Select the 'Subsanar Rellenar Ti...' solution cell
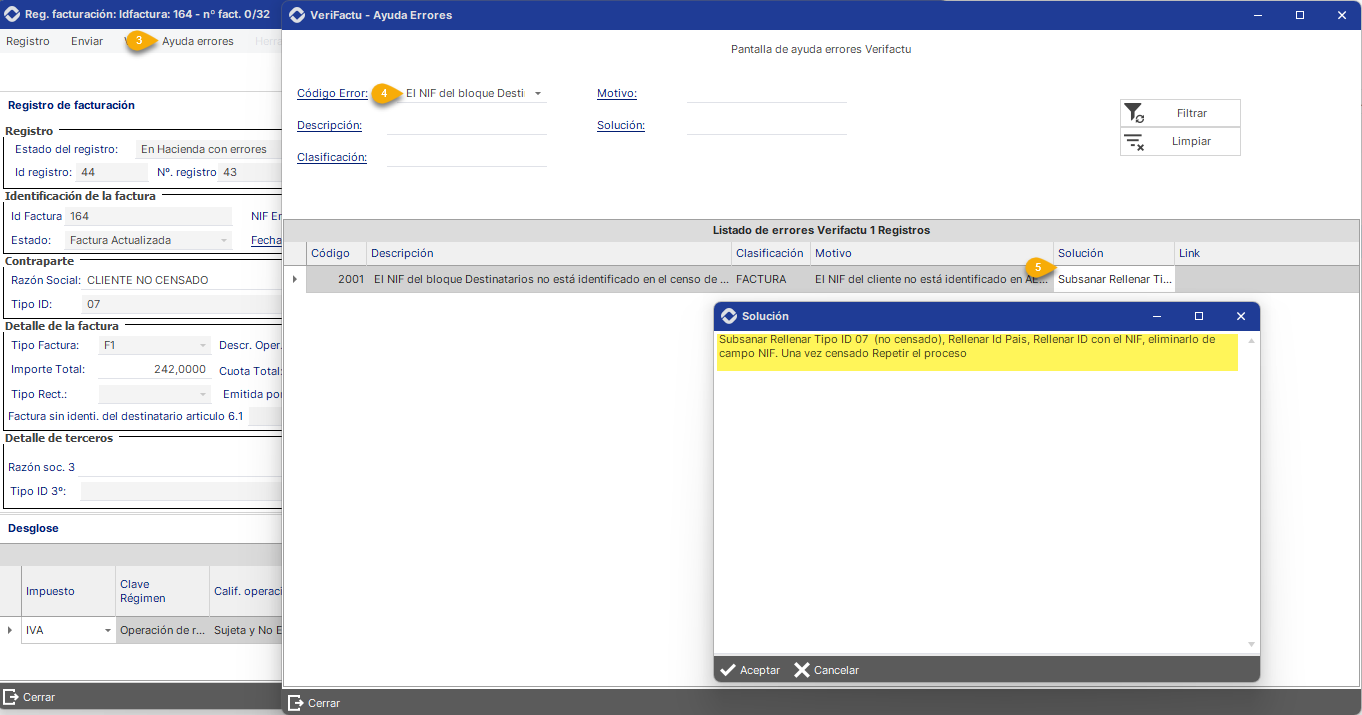Screen dimensions: 1362x715 click(x=1114, y=279)
